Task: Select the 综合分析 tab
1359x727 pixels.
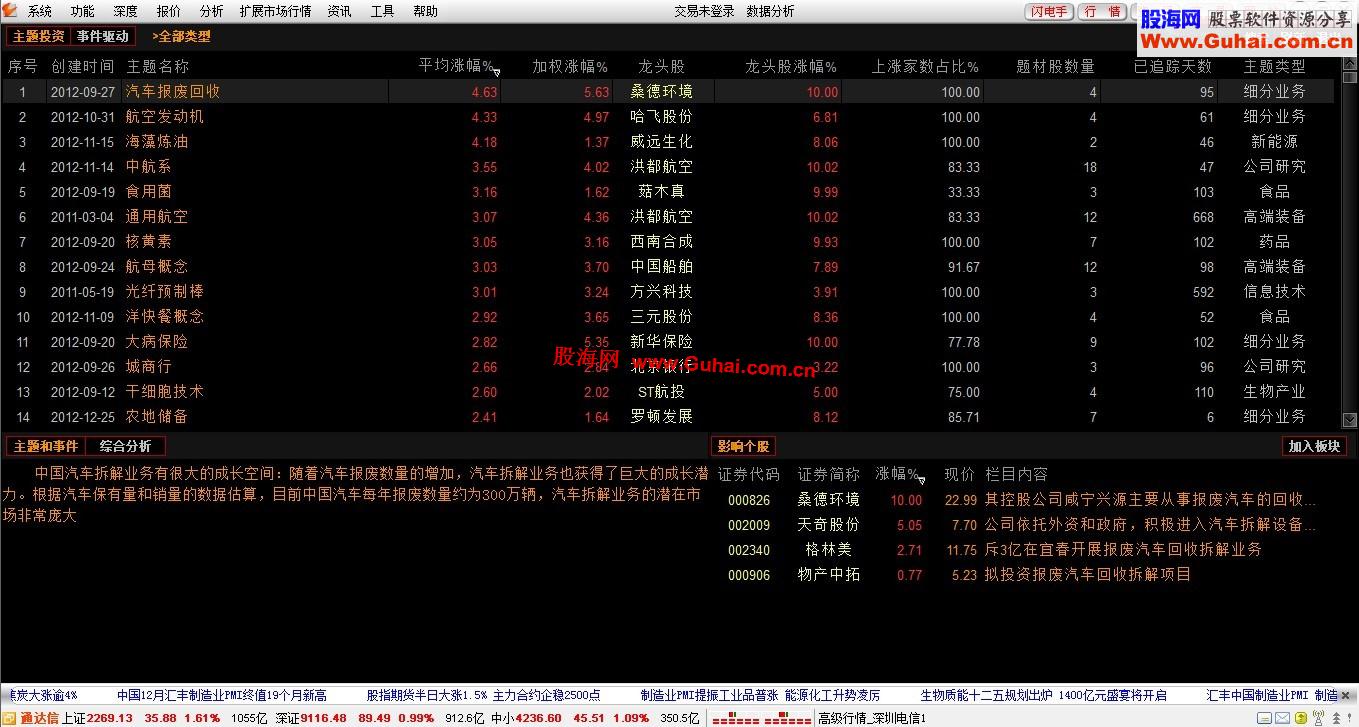Action: [x=125, y=446]
